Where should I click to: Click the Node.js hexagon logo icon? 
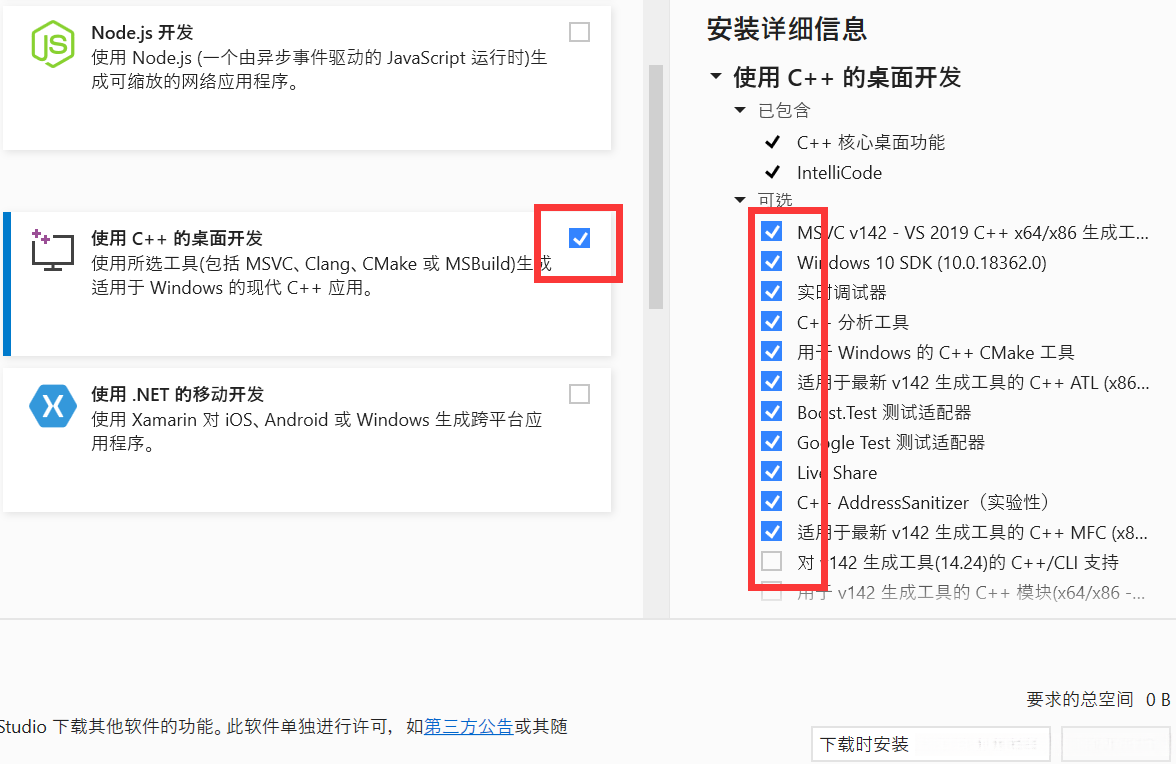(53, 43)
